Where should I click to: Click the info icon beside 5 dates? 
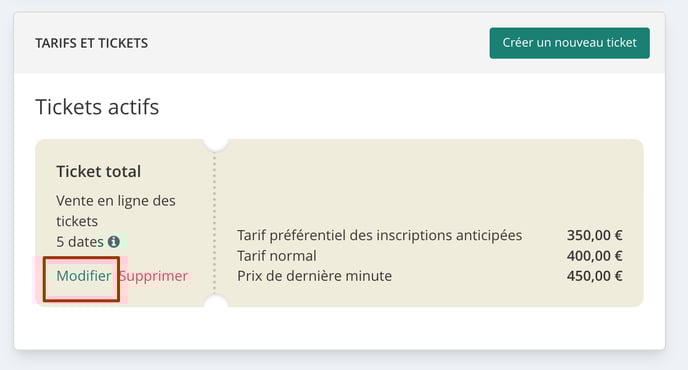[x=114, y=241]
